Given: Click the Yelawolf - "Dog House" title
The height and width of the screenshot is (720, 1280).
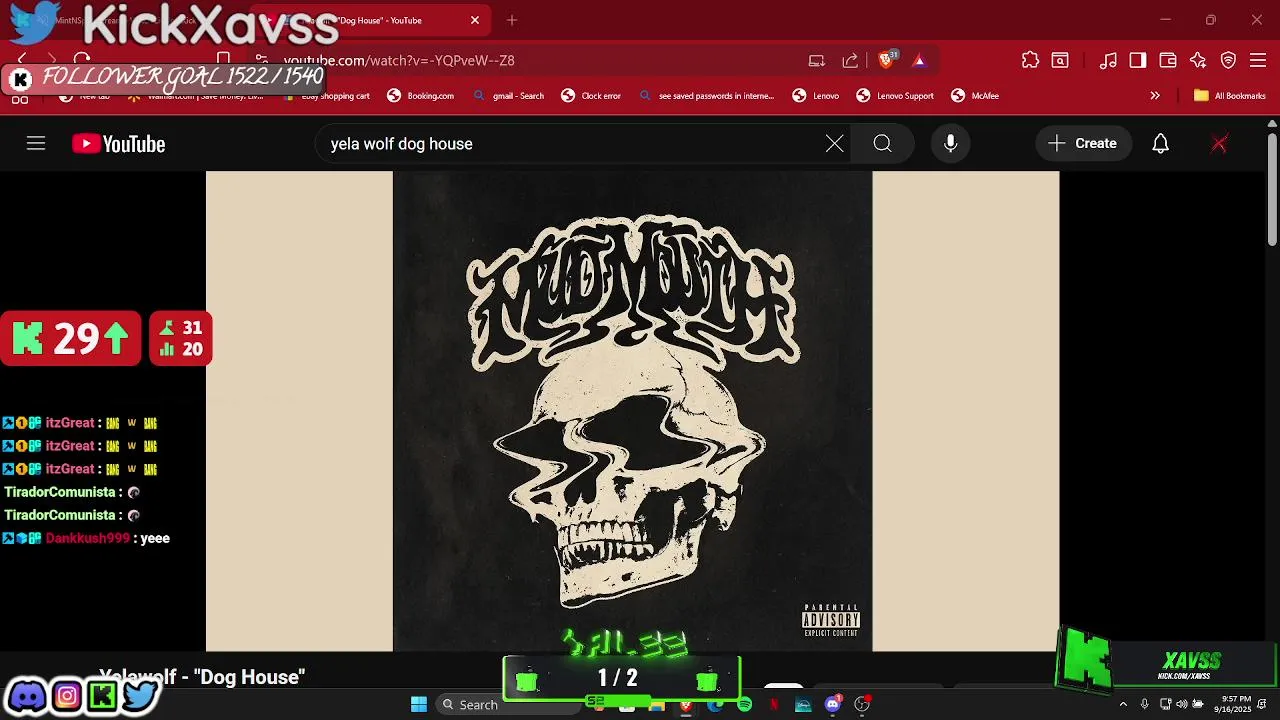Looking at the screenshot, I should click(202, 677).
